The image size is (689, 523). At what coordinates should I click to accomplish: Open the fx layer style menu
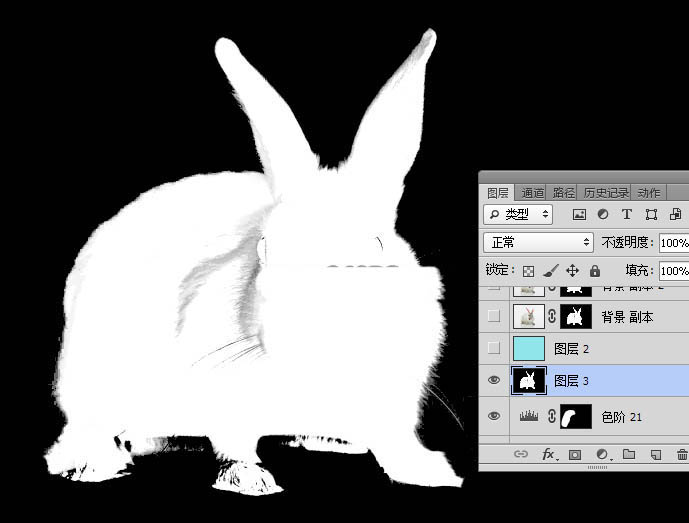[548, 454]
